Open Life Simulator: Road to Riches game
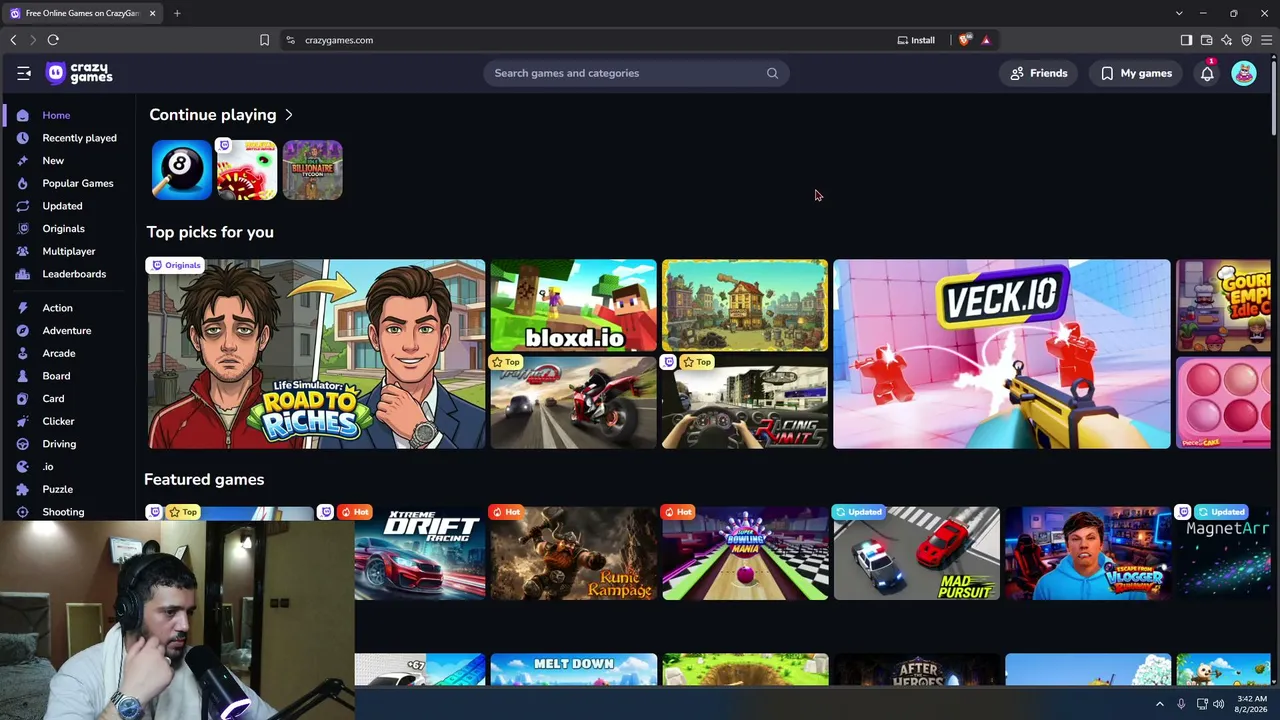The image size is (1280, 720). click(316, 354)
